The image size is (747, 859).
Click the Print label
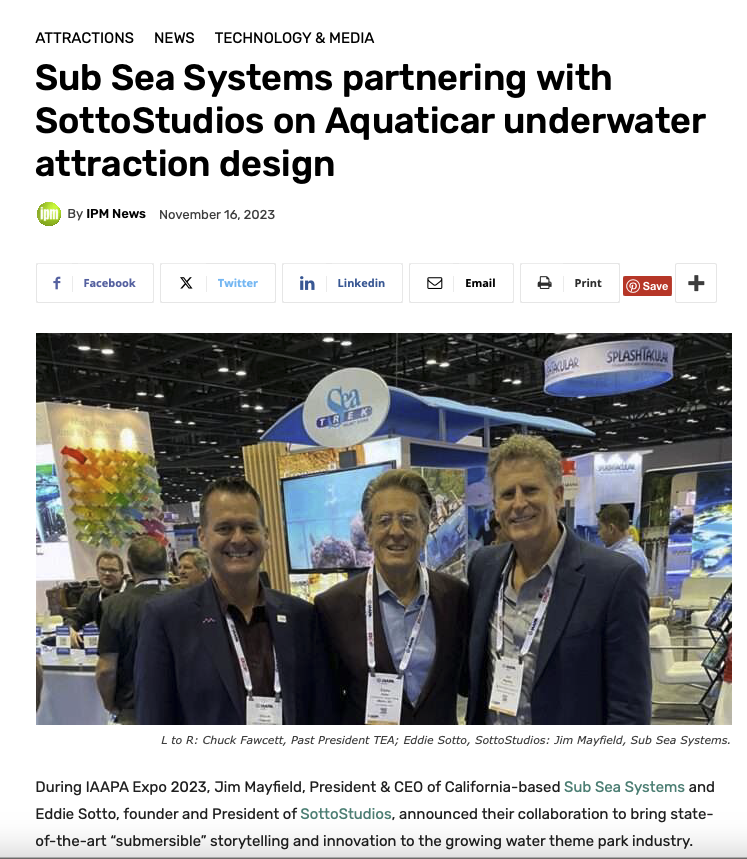tap(588, 283)
